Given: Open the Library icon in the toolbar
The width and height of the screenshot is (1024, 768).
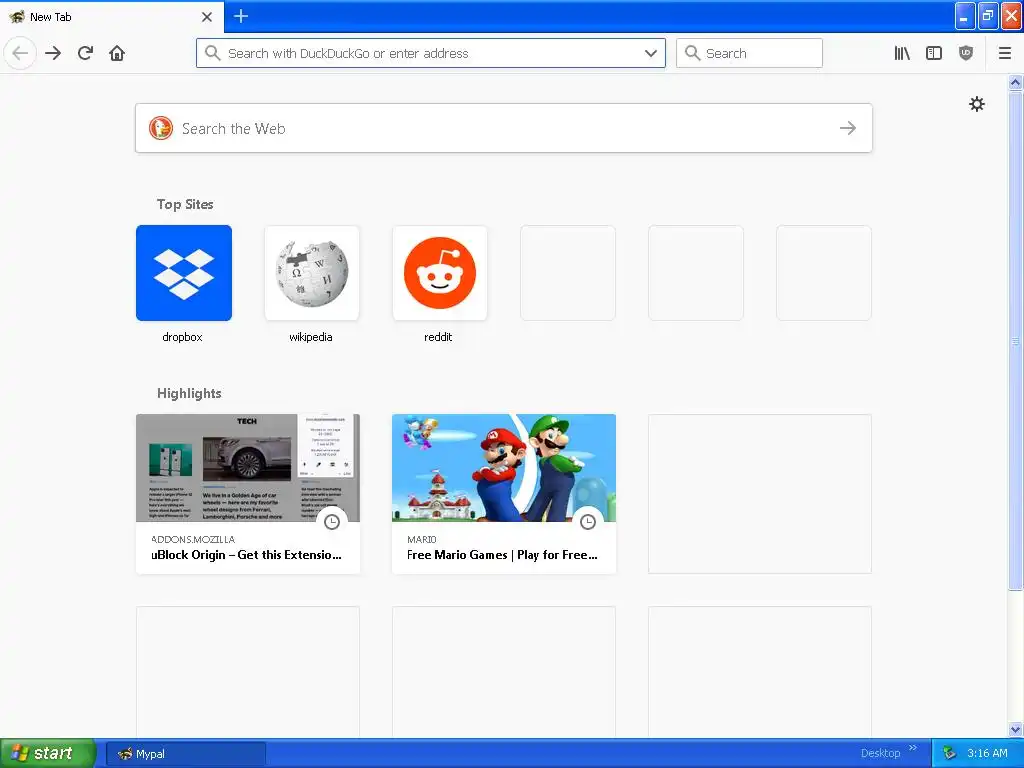Looking at the screenshot, I should click(x=902, y=53).
